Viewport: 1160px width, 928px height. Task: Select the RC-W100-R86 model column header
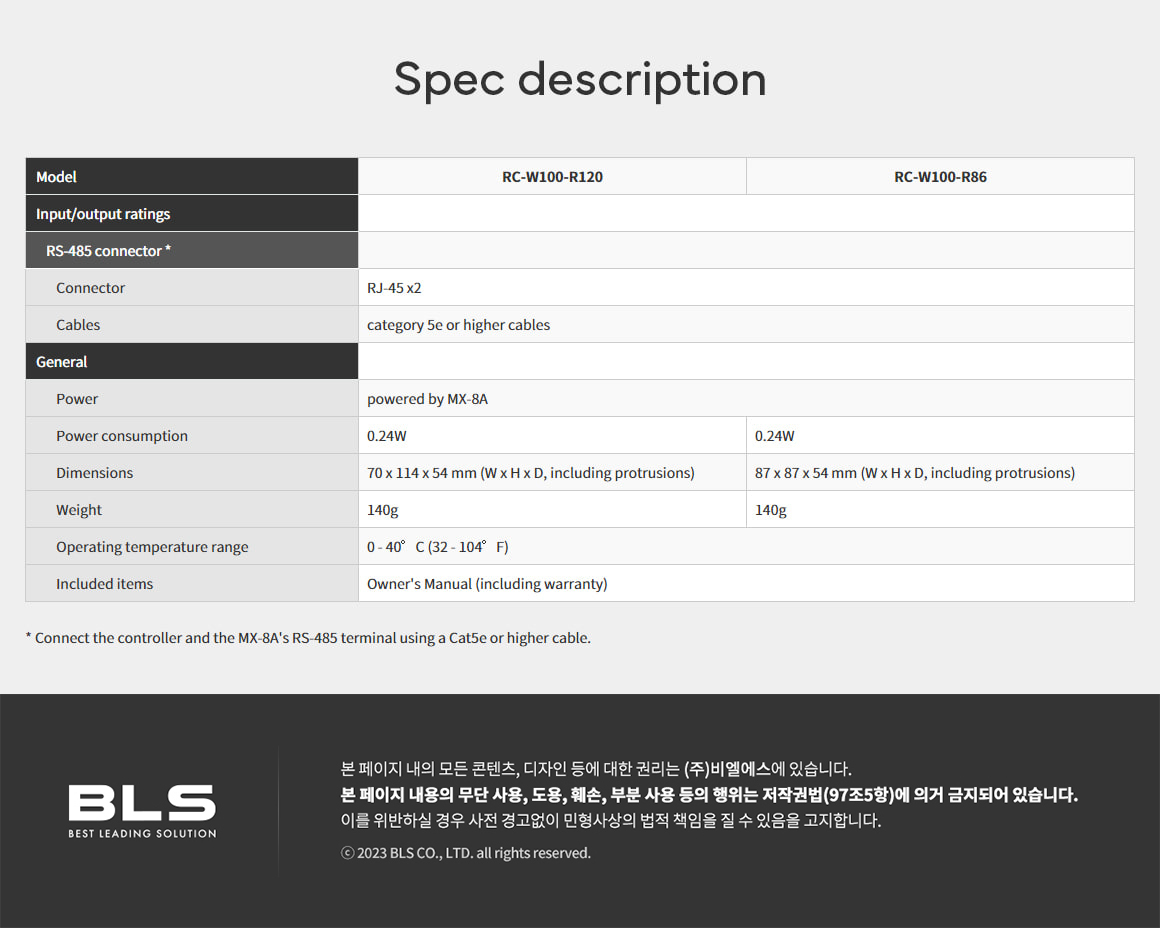(x=940, y=176)
